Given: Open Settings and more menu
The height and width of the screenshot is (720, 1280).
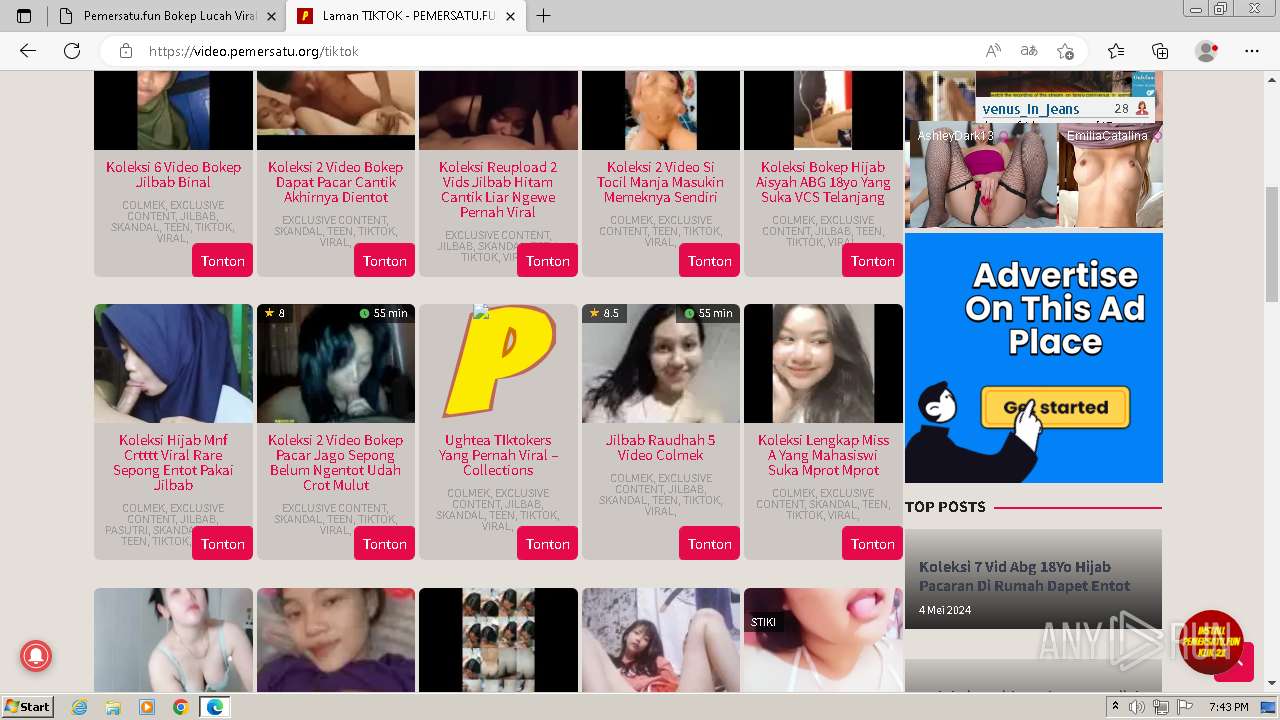Looking at the screenshot, I should pos(1252,51).
